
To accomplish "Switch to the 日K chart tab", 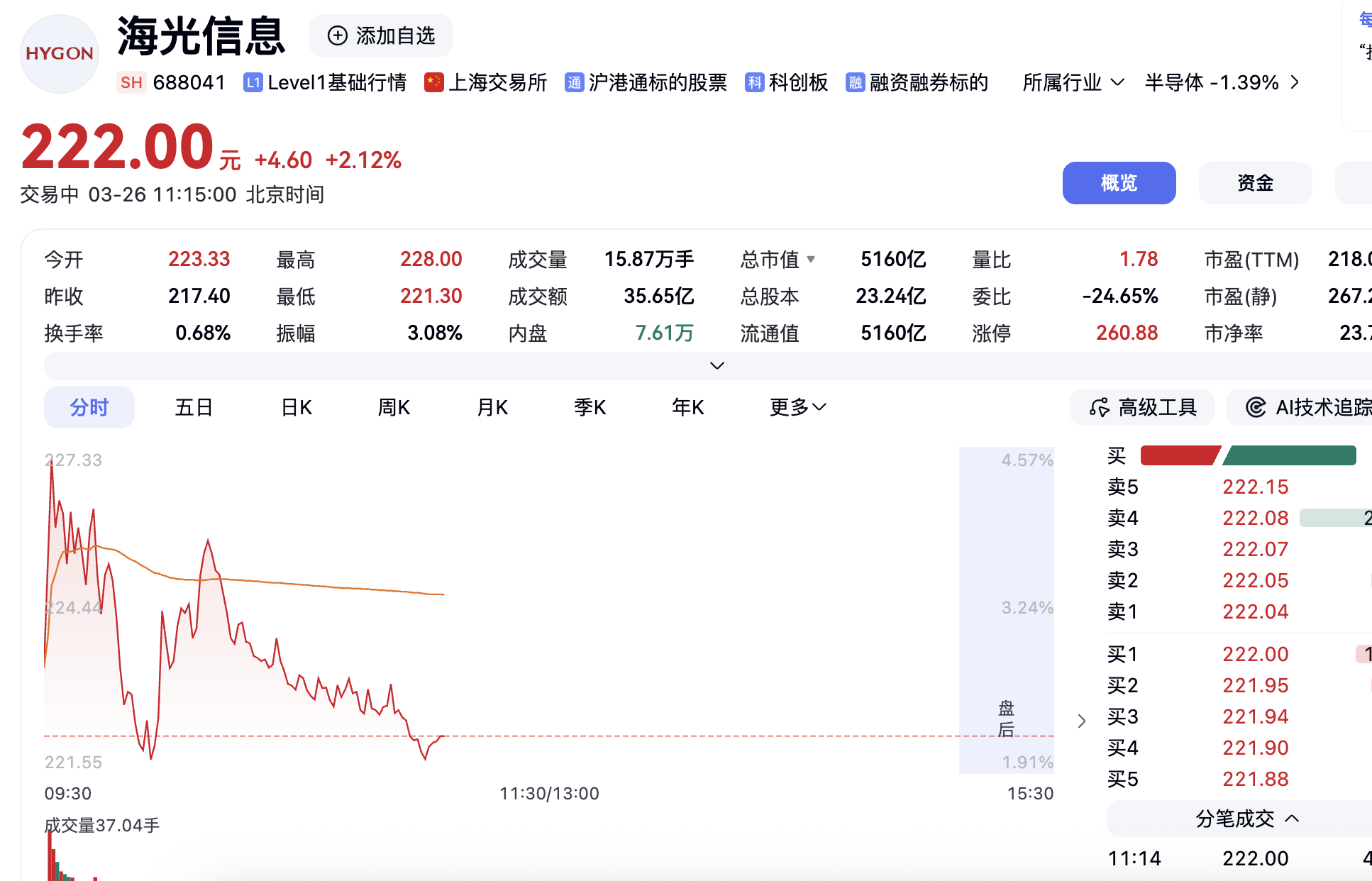I will [297, 407].
